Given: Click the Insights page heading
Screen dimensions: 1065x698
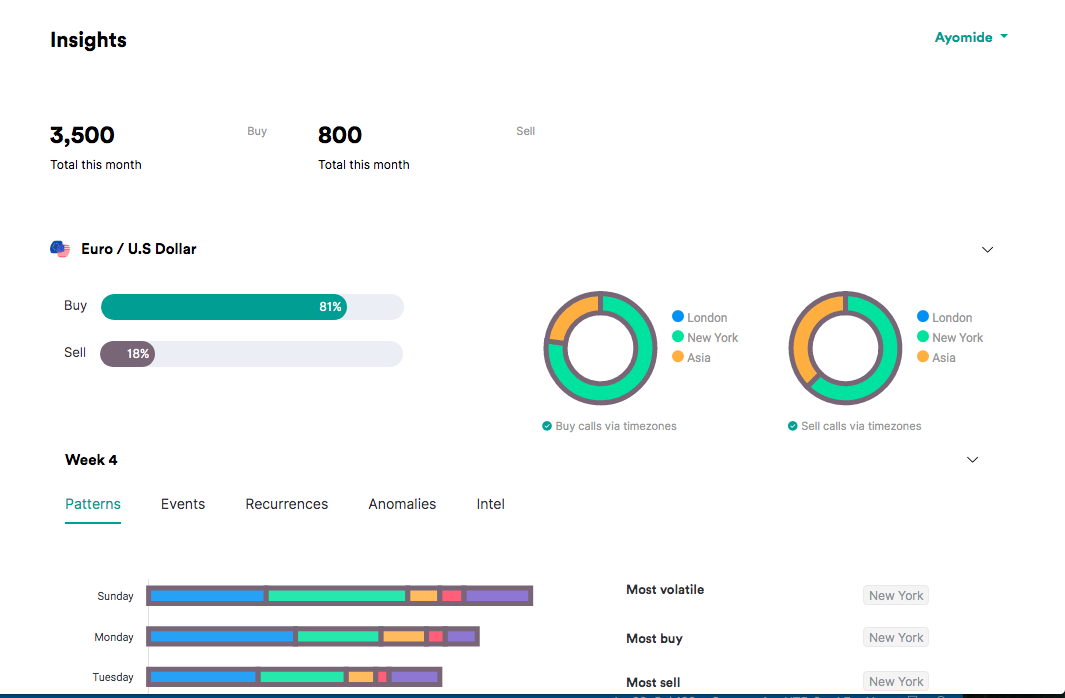Looking at the screenshot, I should [x=88, y=40].
